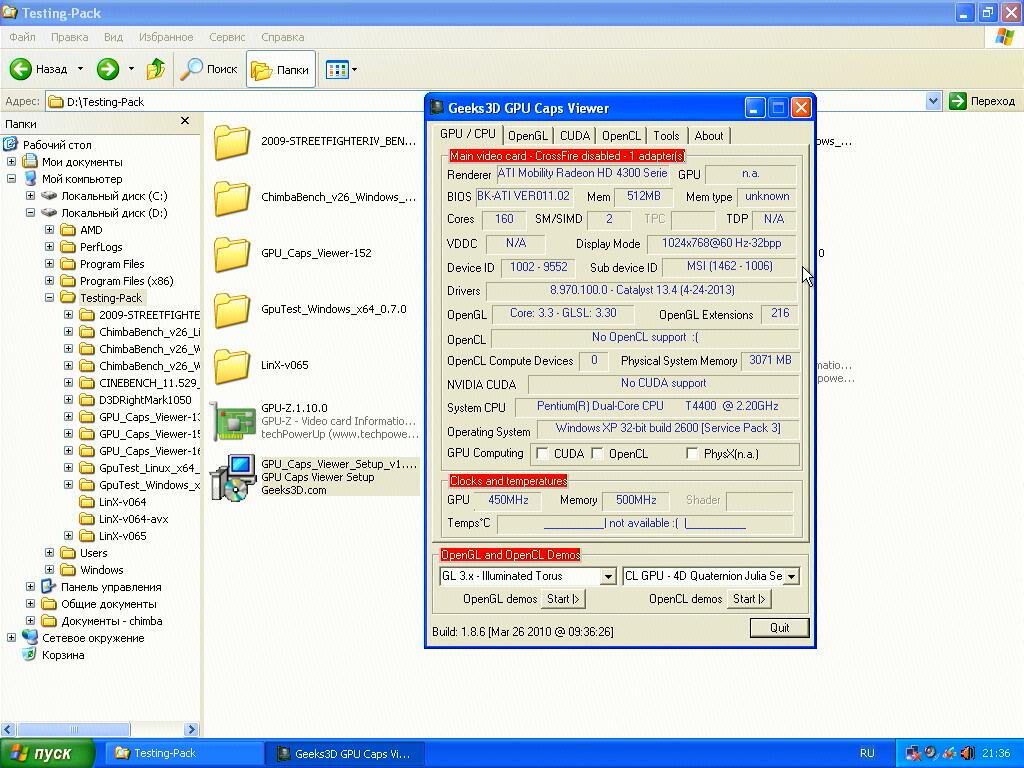The width and height of the screenshot is (1024, 768).
Task: Click the Views icon in toolbar
Action: (x=336, y=69)
